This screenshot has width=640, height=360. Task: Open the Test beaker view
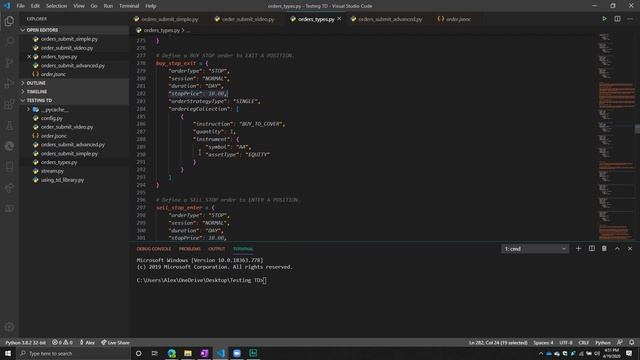(9, 125)
